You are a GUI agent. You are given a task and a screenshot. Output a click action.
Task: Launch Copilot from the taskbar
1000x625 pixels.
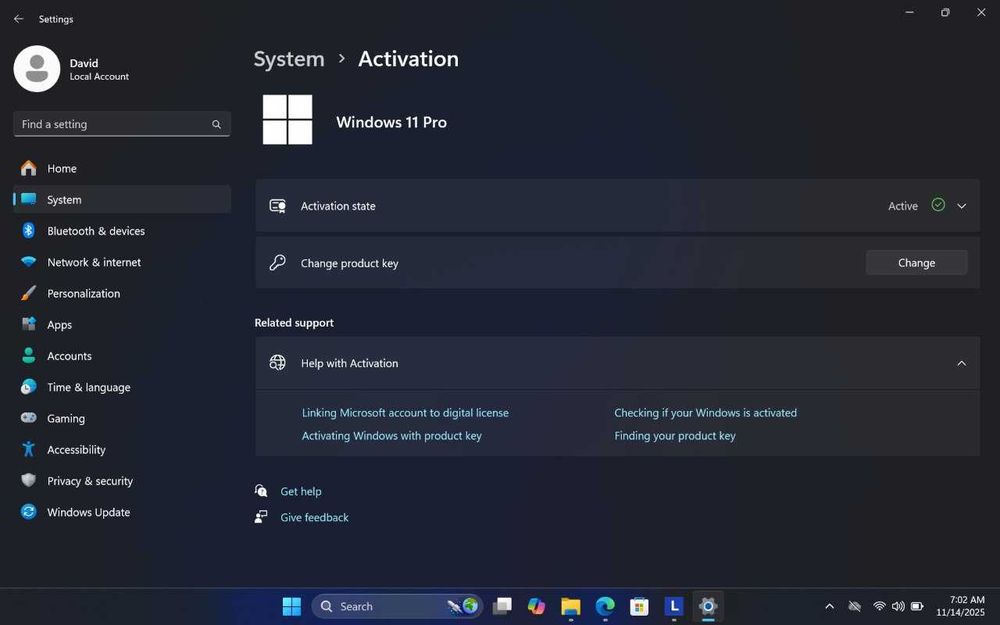pos(536,606)
